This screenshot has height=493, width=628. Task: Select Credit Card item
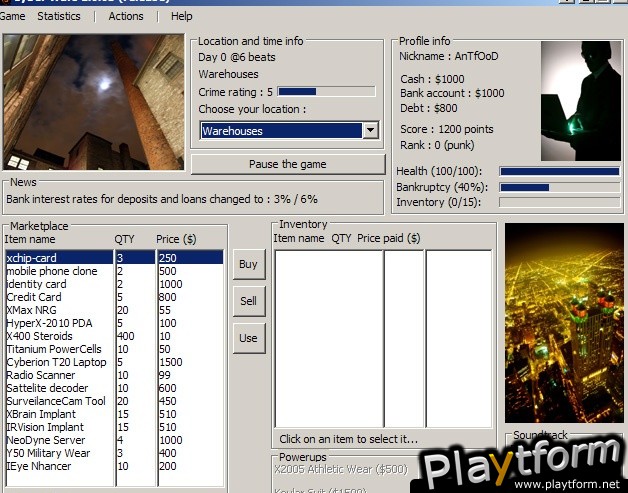[59, 297]
